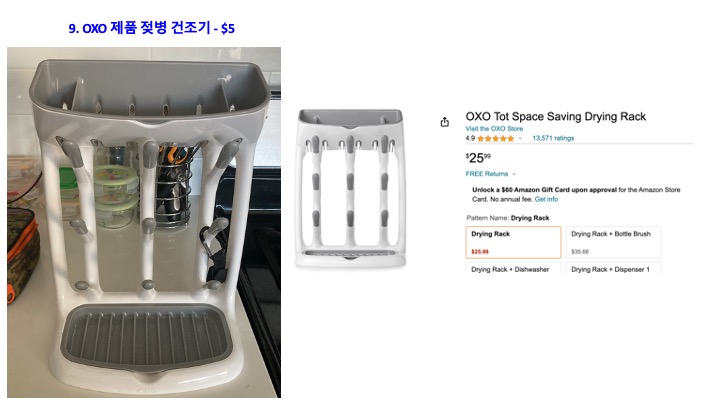This screenshot has height=405, width=720.
Task: Open the 13,571 ratings link
Action: (x=553, y=138)
